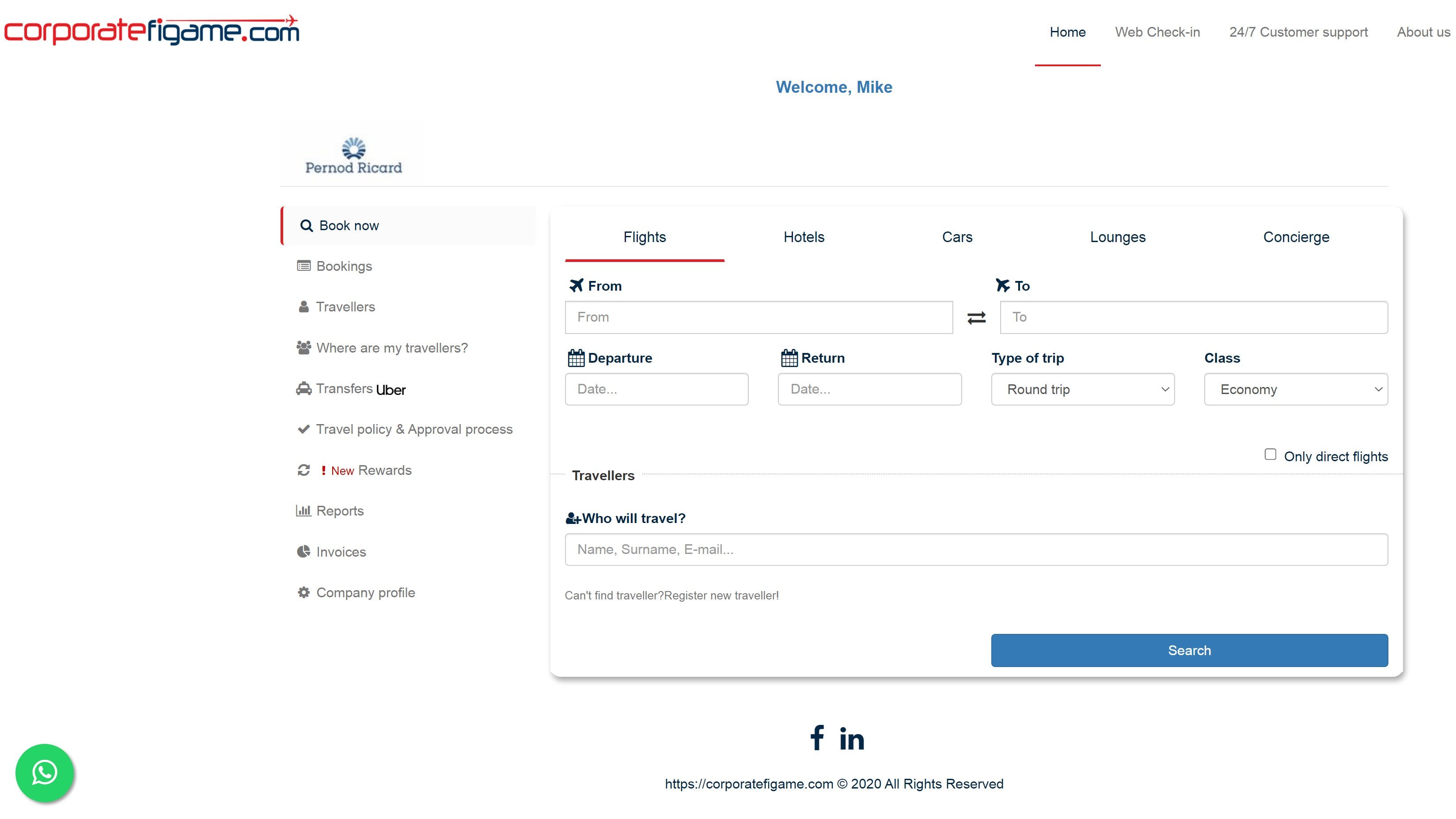Screen dimensions: 1456x819
Task: Open the Class Economy dropdown
Action: coord(1296,390)
